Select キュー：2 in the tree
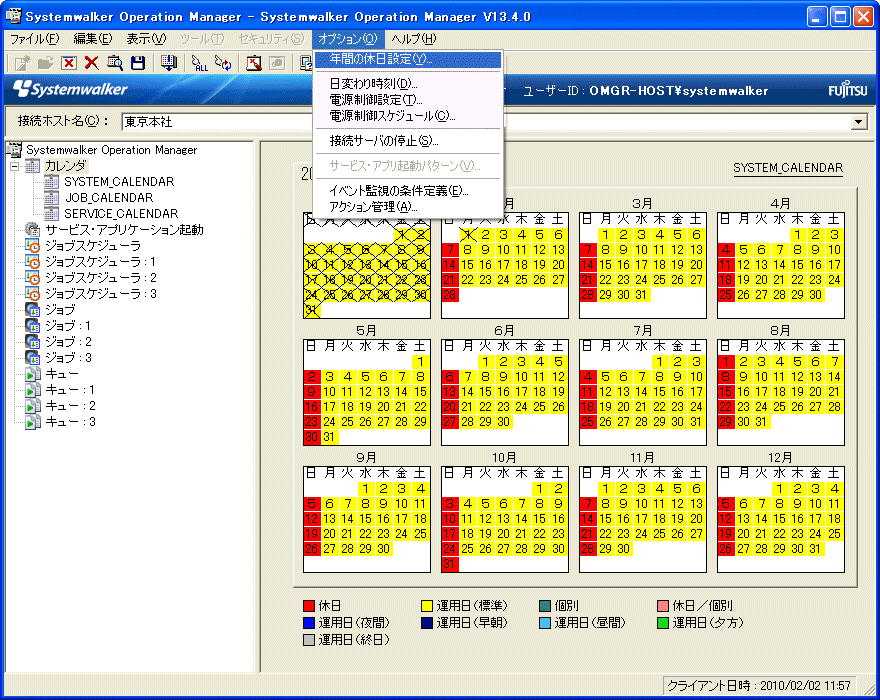 pyautogui.click(x=70, y=406)
